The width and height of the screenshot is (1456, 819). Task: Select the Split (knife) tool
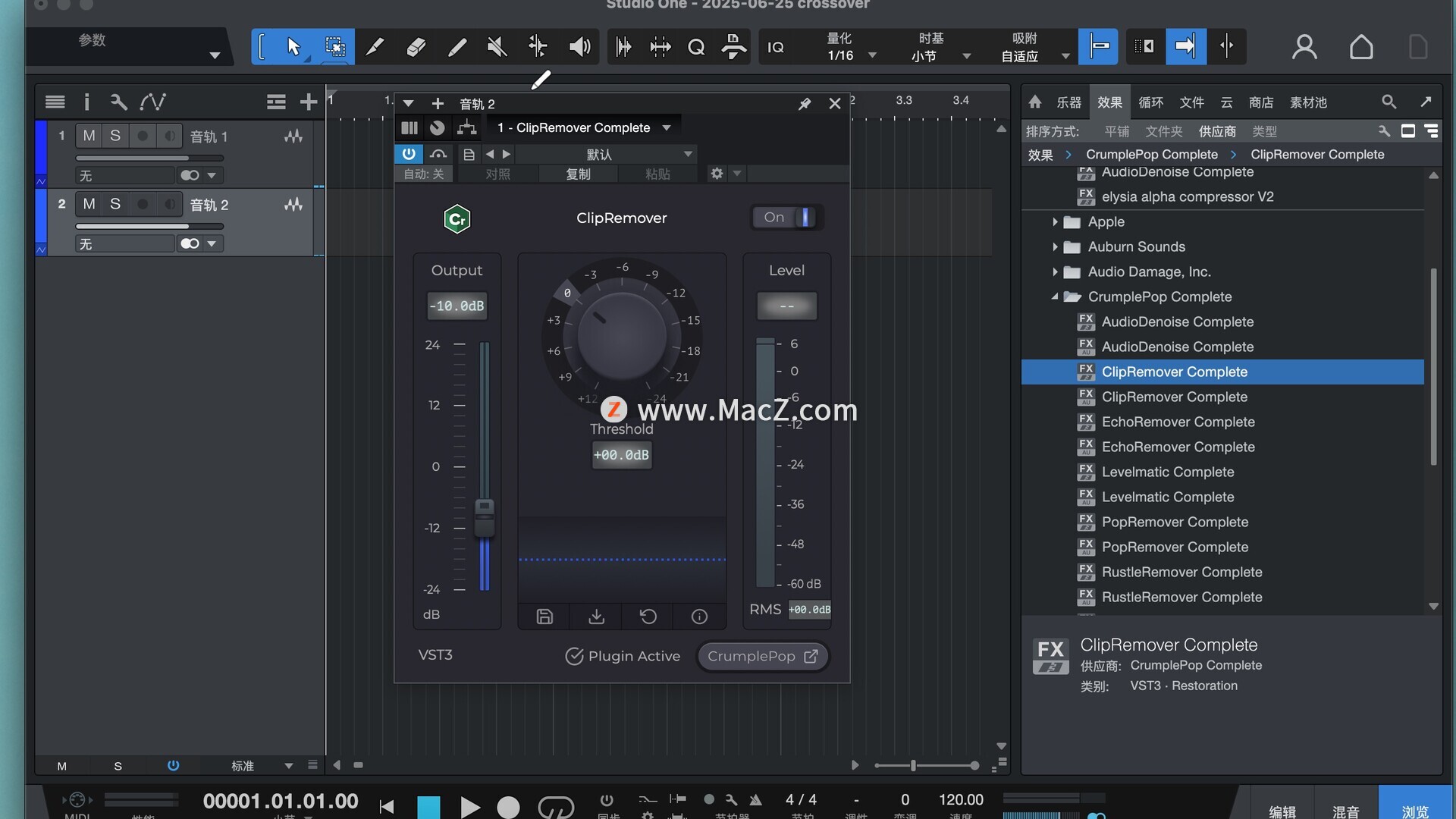tap(375, 47)
